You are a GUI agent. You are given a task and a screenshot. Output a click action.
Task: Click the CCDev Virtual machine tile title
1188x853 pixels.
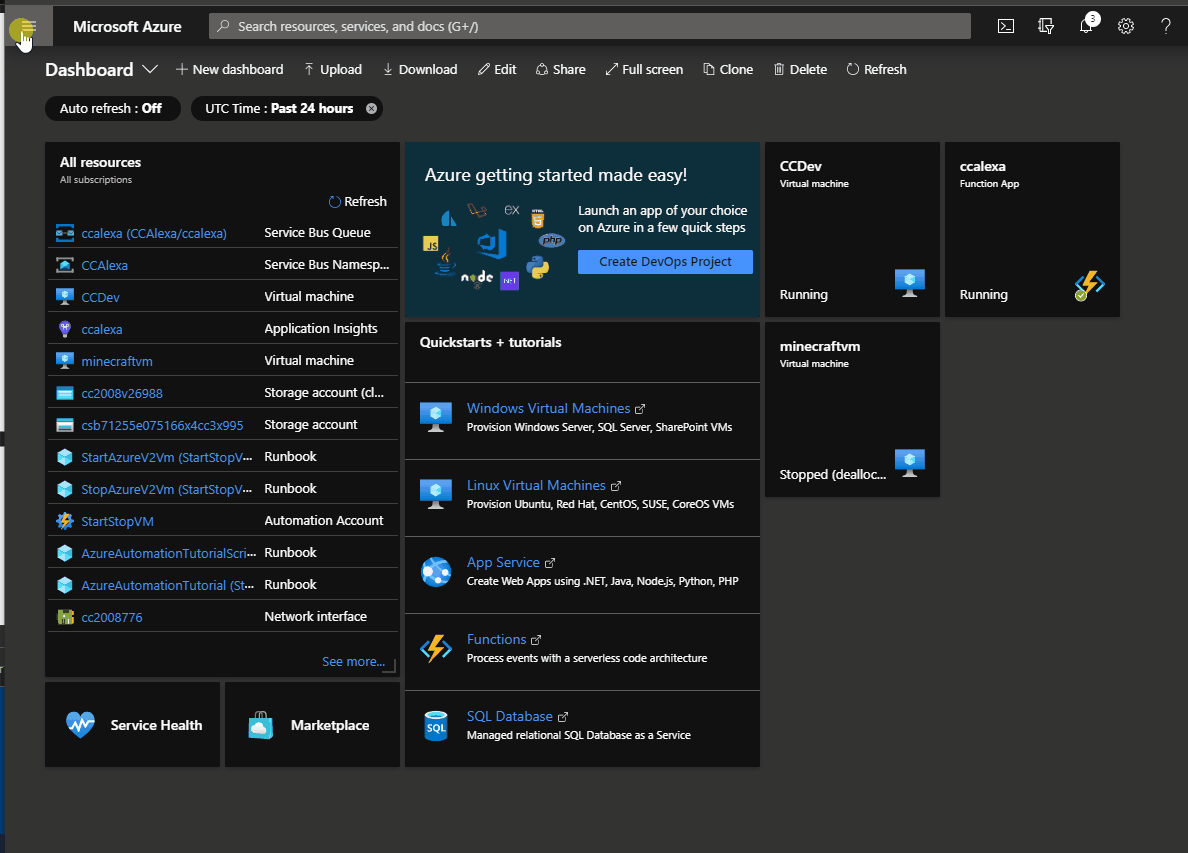(x=800, y=167)
